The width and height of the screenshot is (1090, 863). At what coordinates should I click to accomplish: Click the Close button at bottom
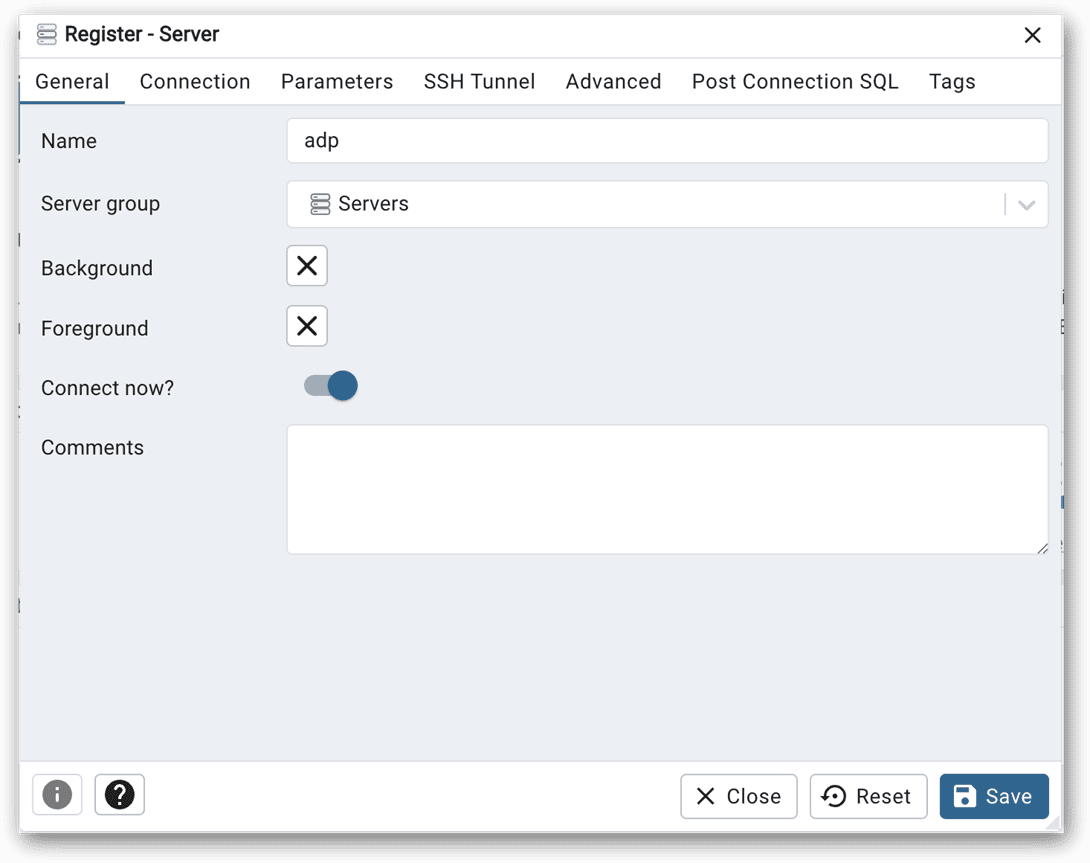tap(739, 796)
